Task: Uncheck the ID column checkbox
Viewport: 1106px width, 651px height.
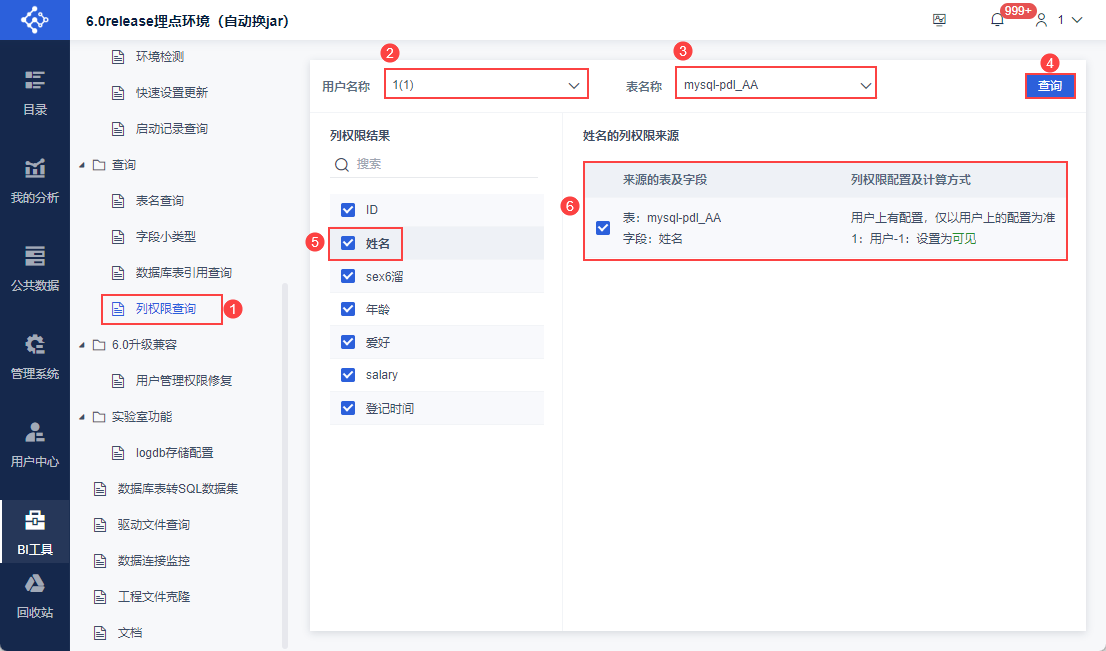Action: (x=348, y=210)
